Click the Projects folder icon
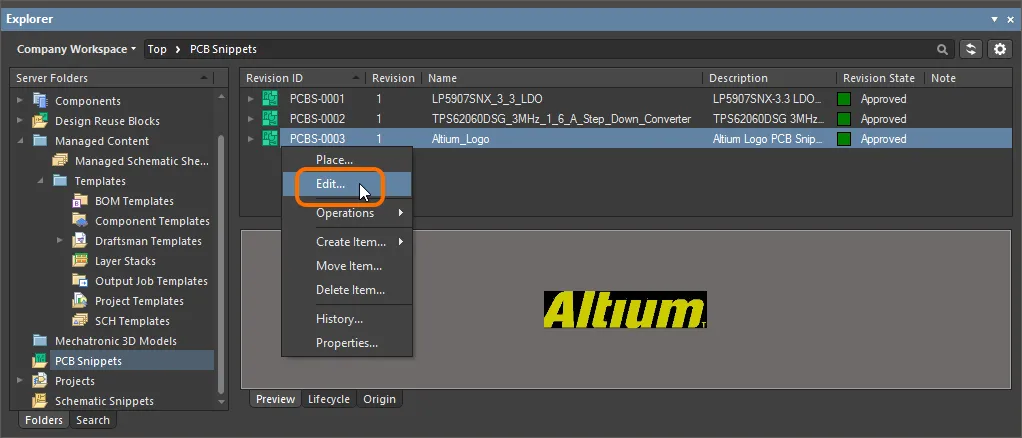1022x438 pixels. coord(40,381)
